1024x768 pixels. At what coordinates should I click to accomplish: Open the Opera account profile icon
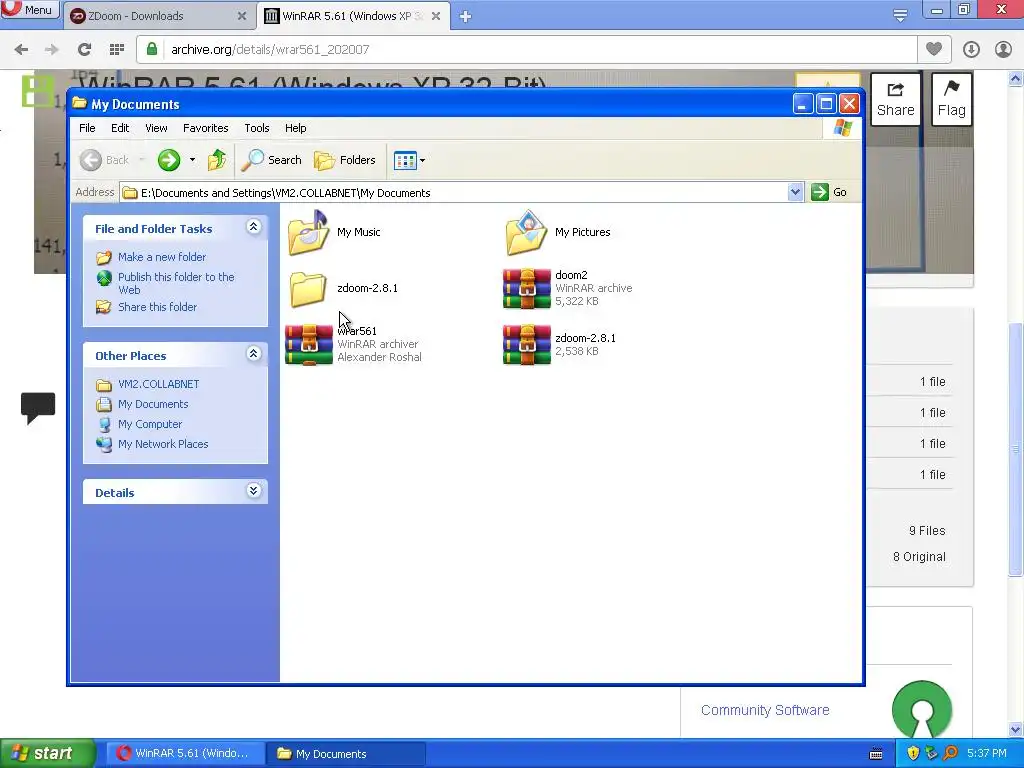1003,50
